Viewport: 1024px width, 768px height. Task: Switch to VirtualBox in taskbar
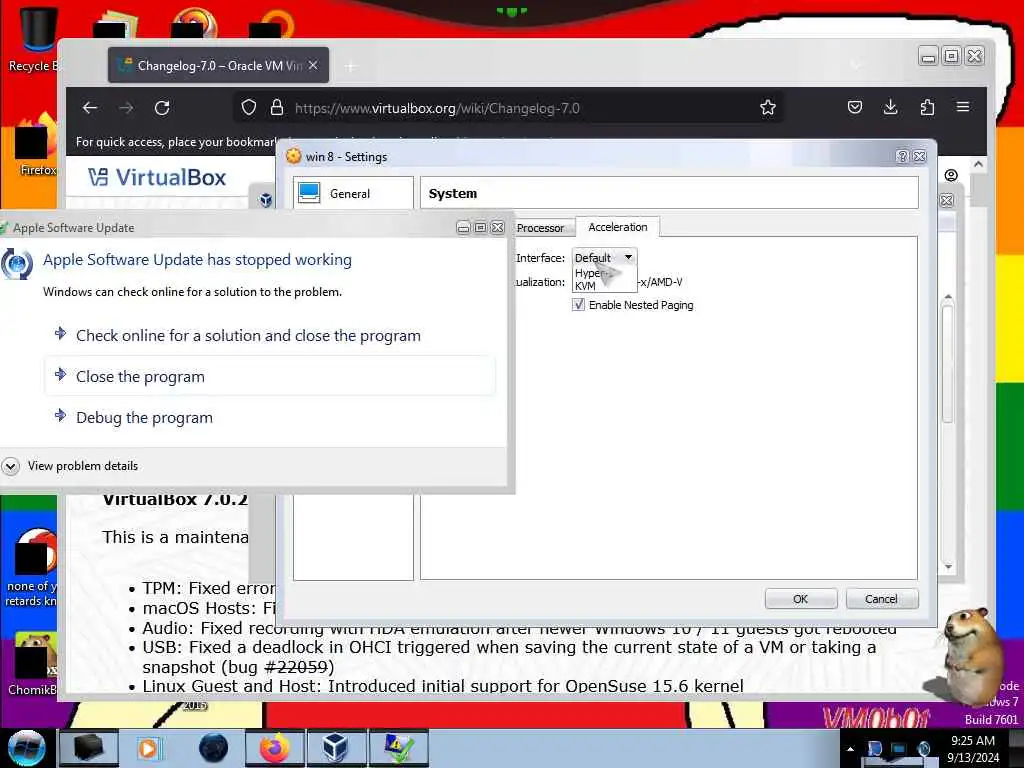(335, 748)
